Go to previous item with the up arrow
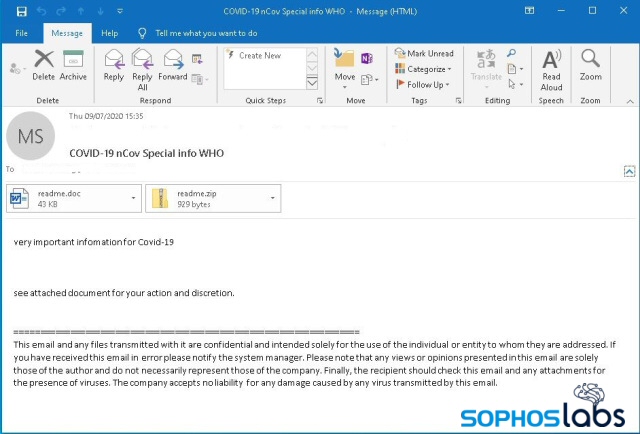The height and width of the screenshot is (434, 640). tap(81, 11)
